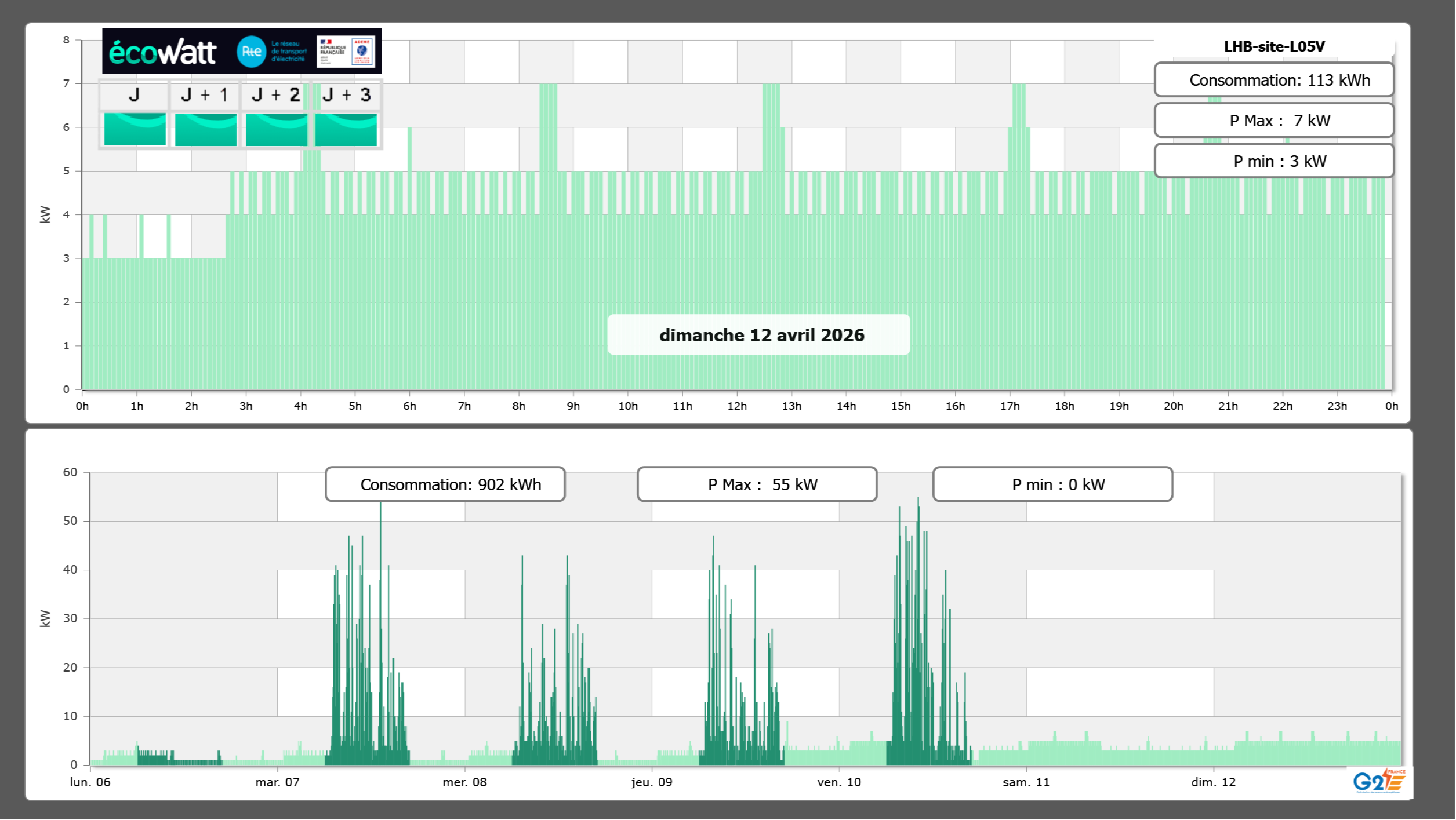Click the weekly P min : 0 kW box
1456x820 pixels.
(1052, 484)
